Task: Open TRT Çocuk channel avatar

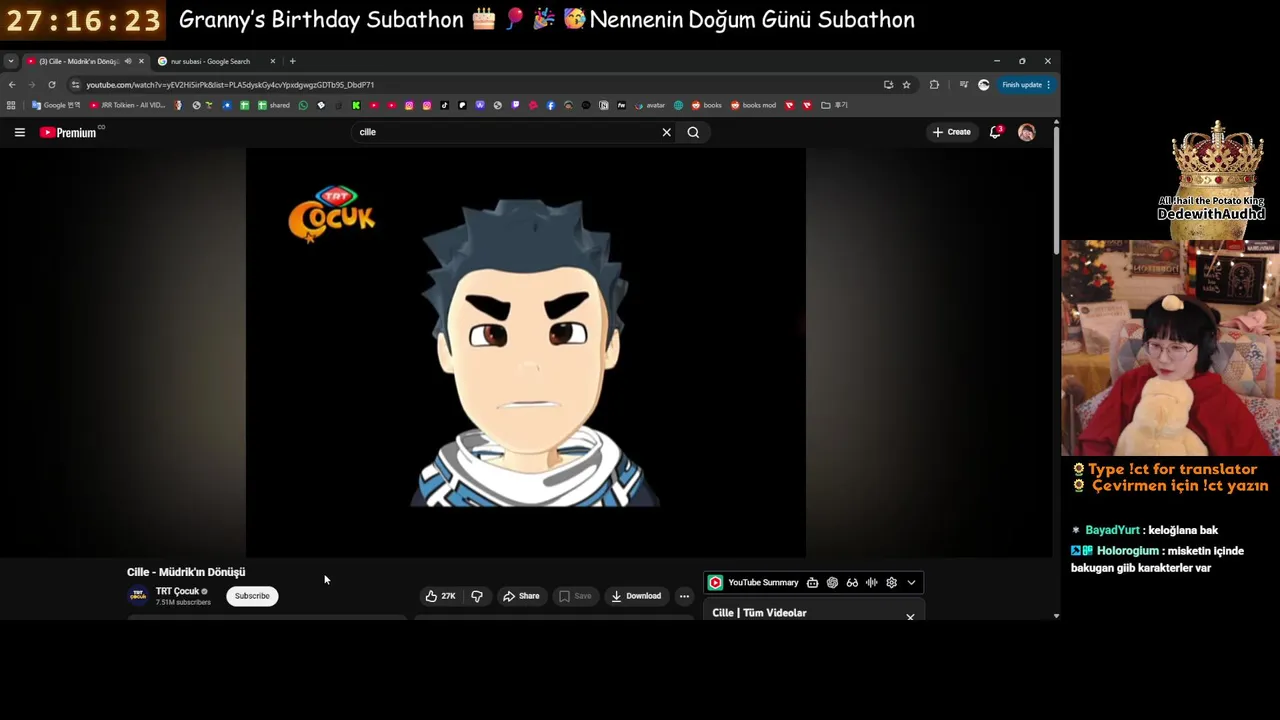Action: (139, 596)
